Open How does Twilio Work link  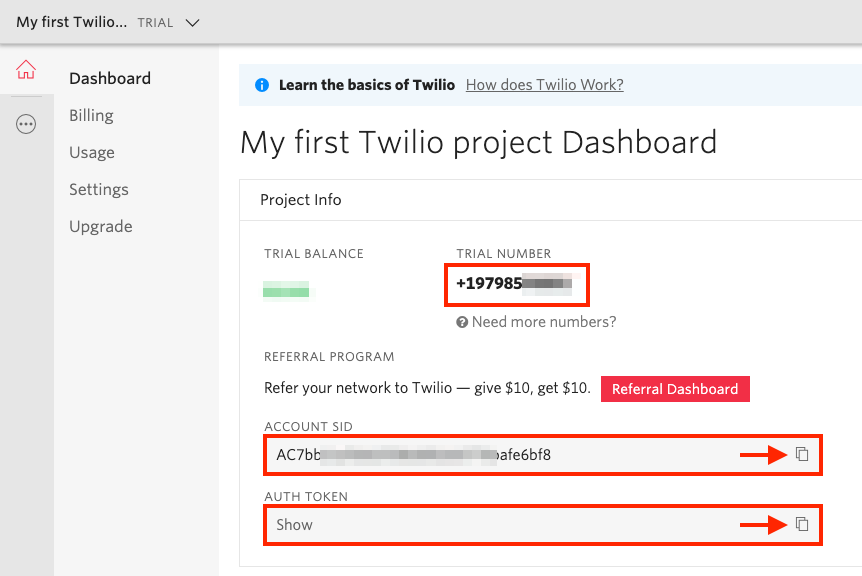click(x=544, y=85)
